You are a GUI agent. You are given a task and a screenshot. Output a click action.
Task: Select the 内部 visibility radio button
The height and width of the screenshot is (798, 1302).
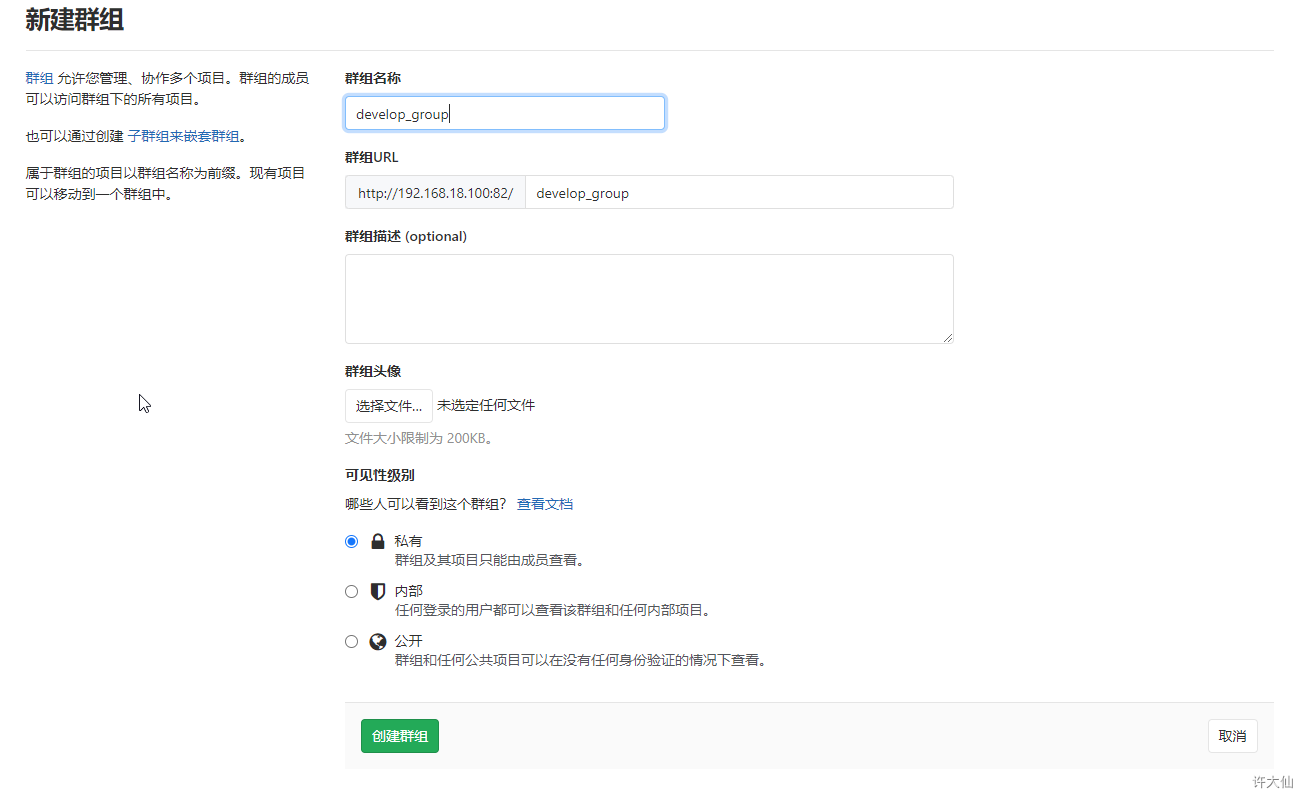point(351,592)
